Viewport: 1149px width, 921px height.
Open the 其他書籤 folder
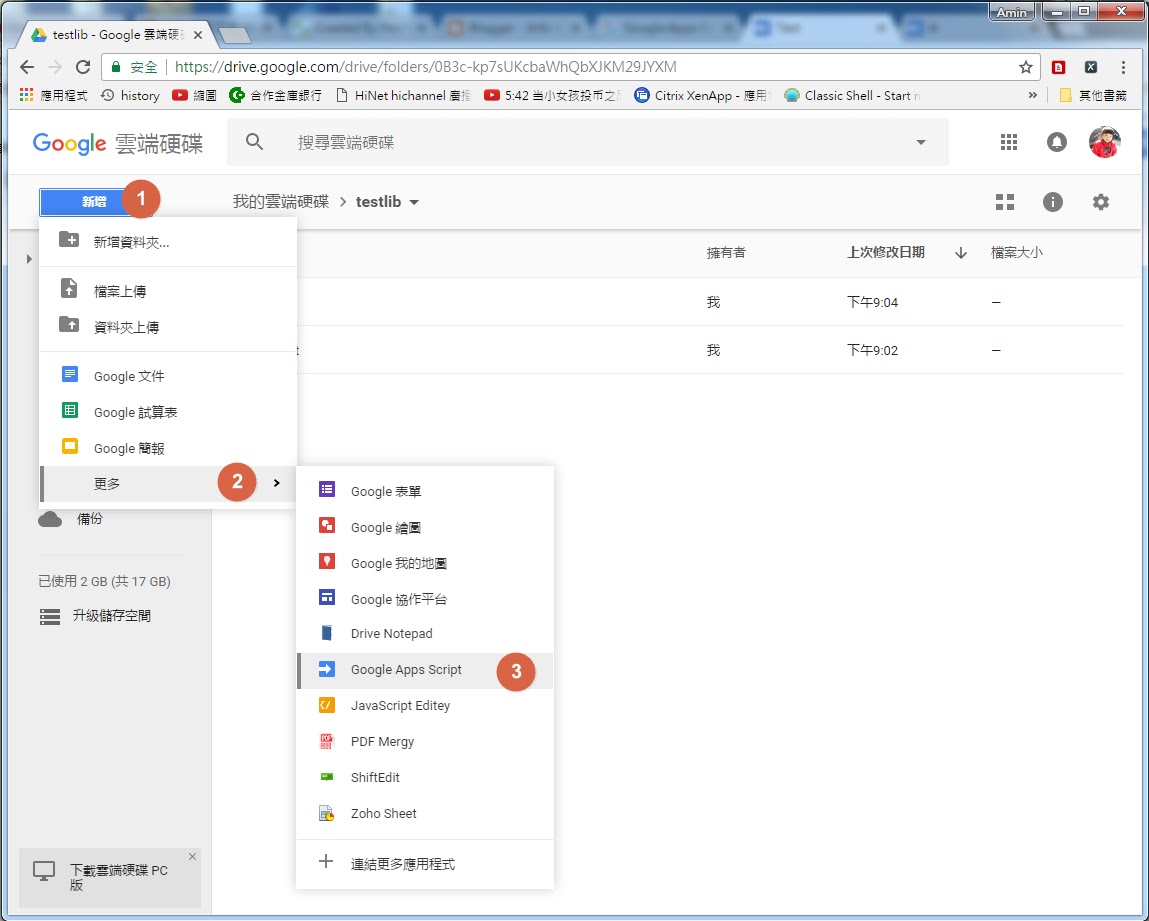click(1093, 95)
